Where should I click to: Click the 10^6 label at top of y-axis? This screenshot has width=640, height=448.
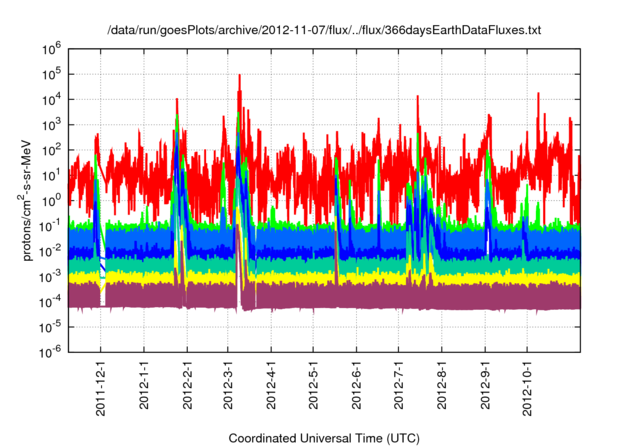pos(52,47)
